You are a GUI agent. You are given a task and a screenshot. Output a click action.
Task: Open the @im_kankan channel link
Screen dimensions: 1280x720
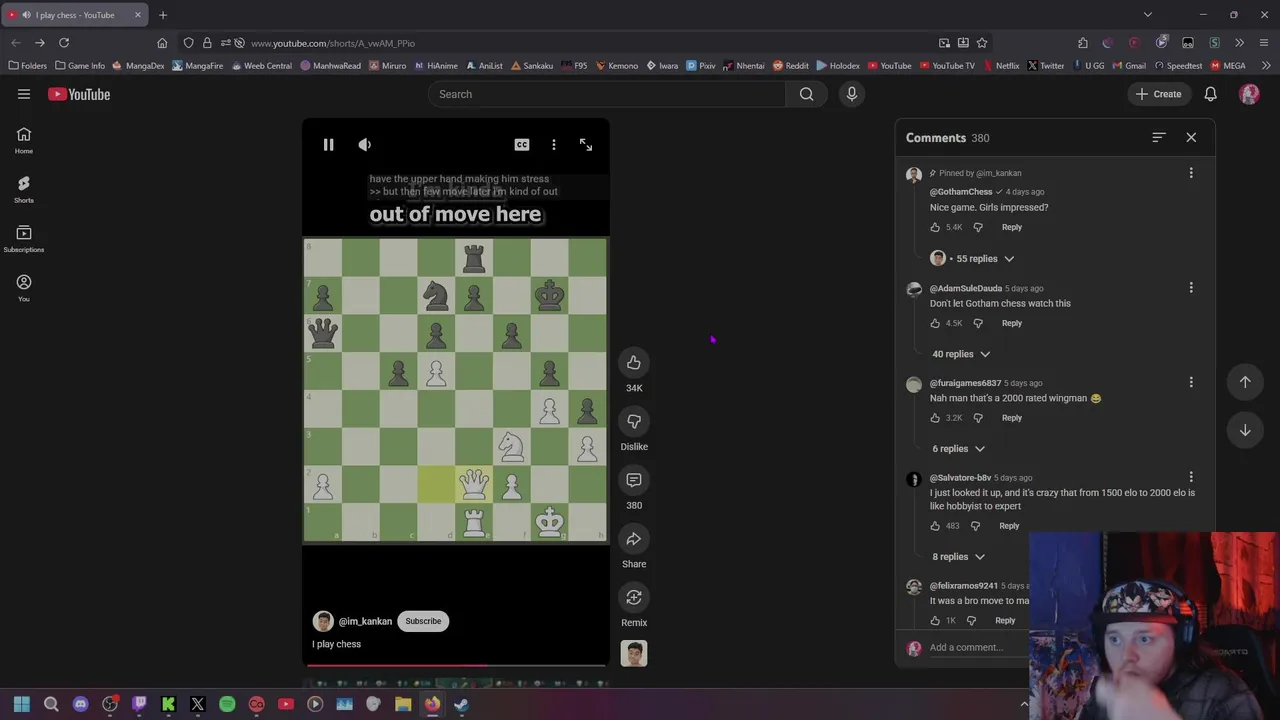[365, 621]
